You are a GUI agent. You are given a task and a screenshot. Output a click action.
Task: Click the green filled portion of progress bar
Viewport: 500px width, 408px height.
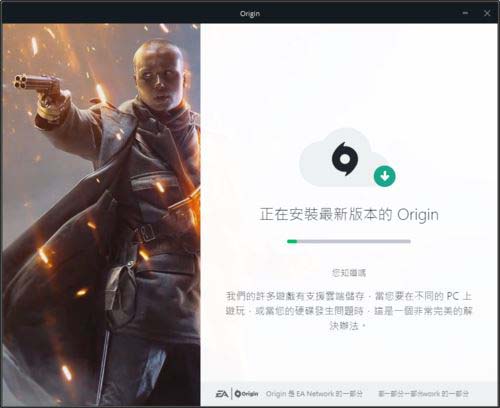pyautogui.click(x=292, y=241)
